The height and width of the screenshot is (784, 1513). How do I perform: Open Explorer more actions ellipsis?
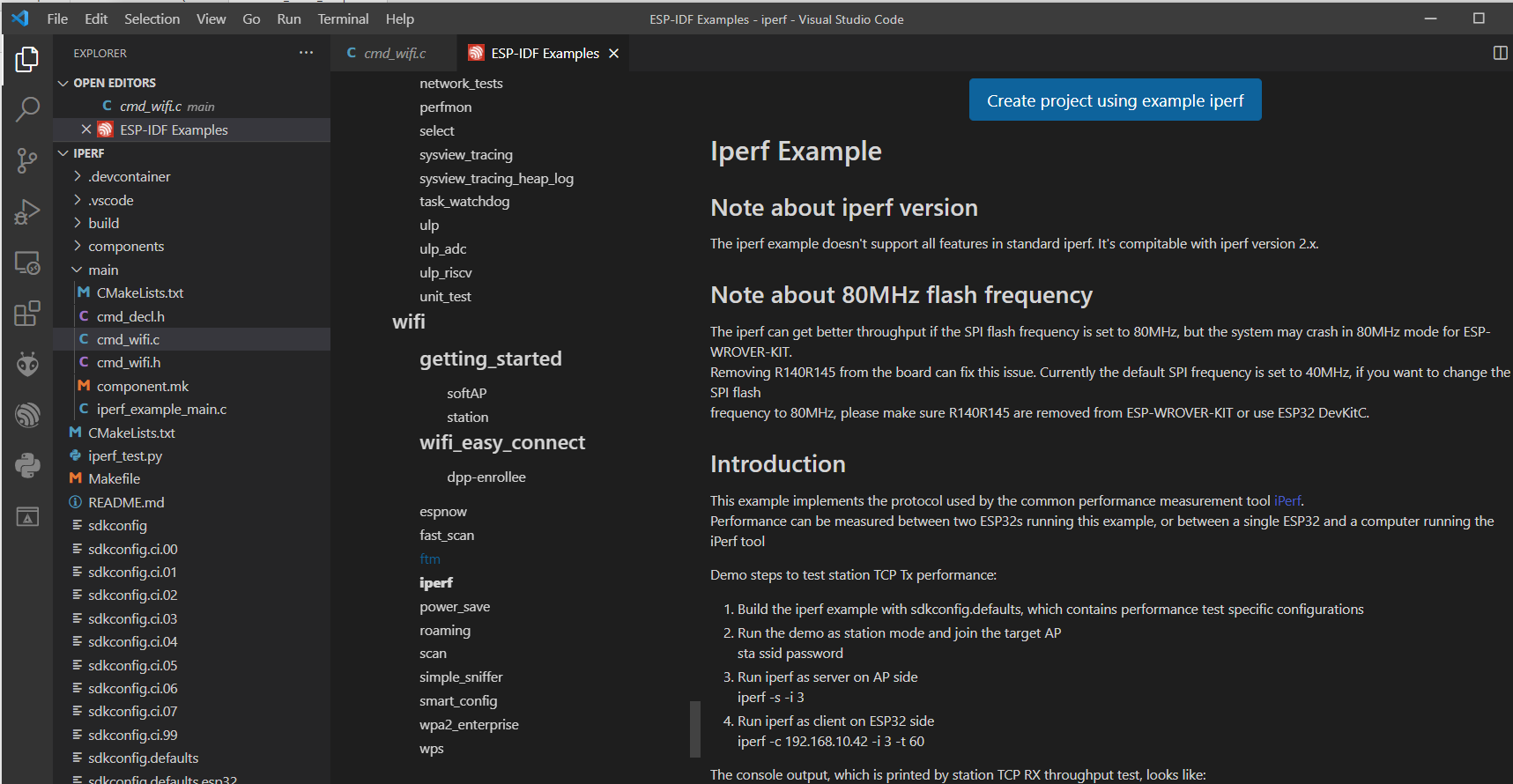[306, 53]
